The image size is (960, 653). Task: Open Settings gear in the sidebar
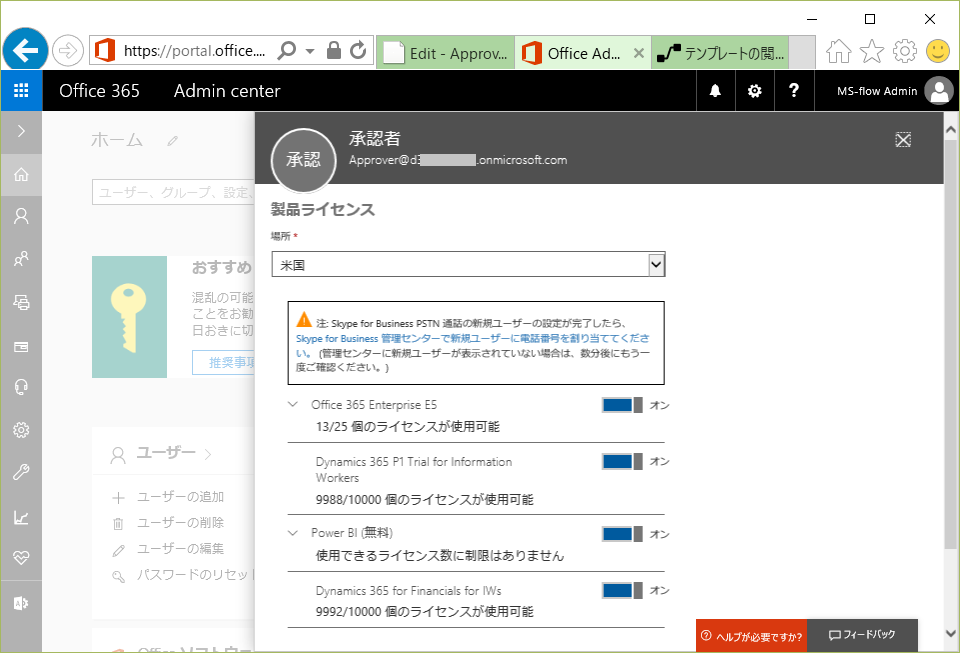(21, 430)
